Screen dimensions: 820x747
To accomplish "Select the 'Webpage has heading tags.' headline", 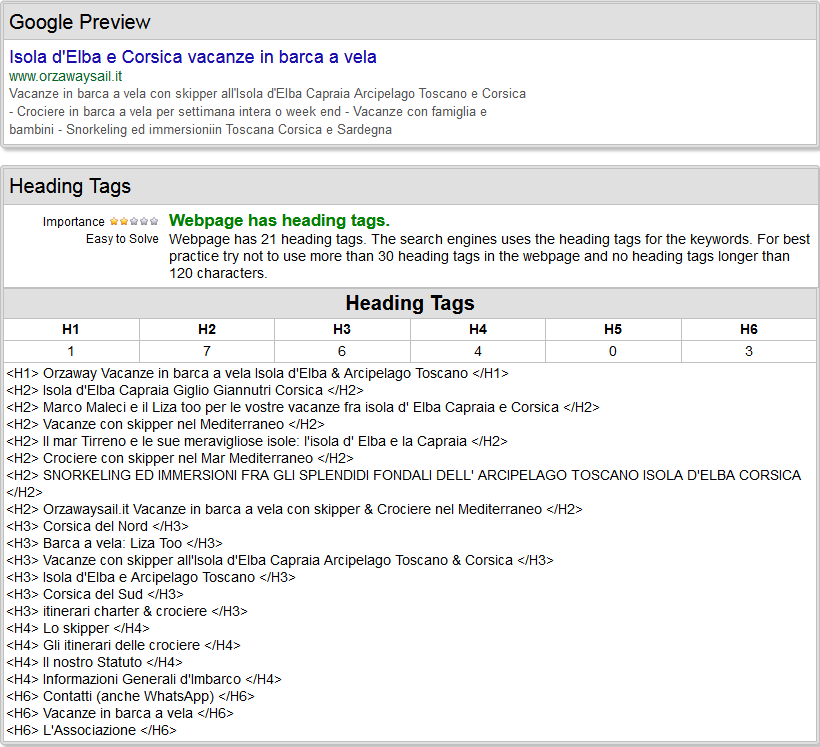I will click(x=279, y=220).
